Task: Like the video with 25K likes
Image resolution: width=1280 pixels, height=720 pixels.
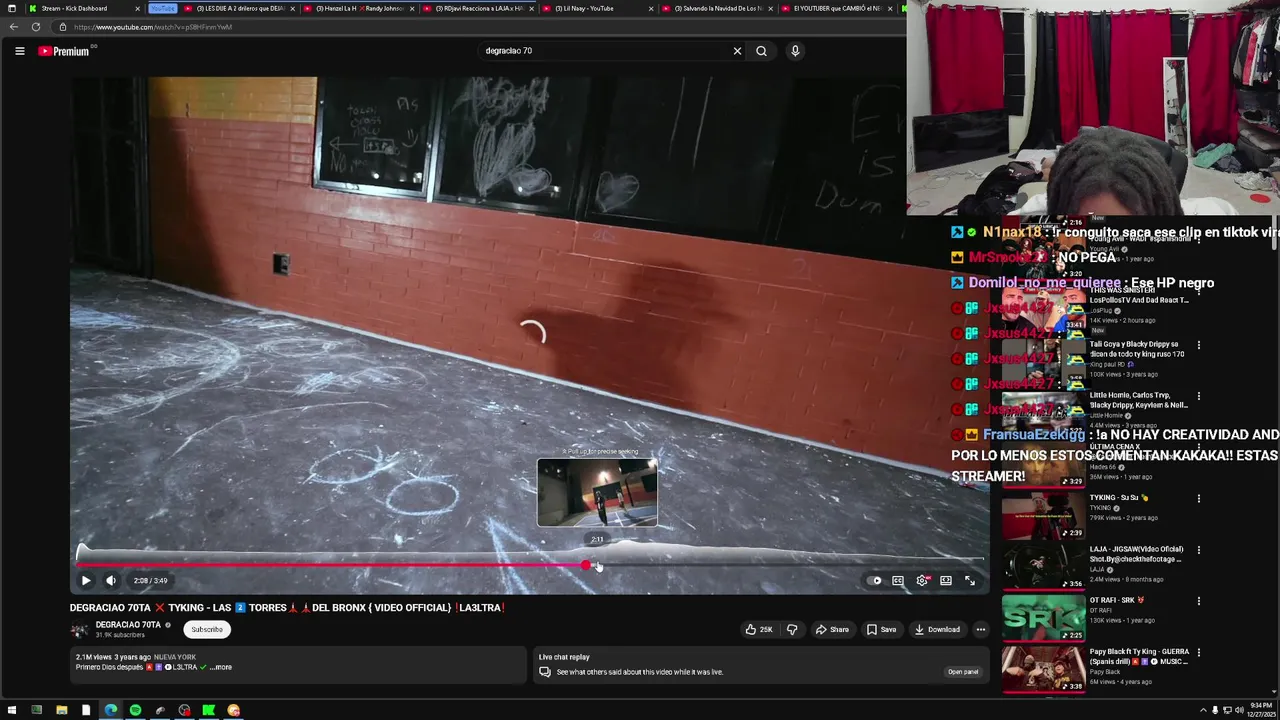Action: pyautogui.click(x=759, y=629)
